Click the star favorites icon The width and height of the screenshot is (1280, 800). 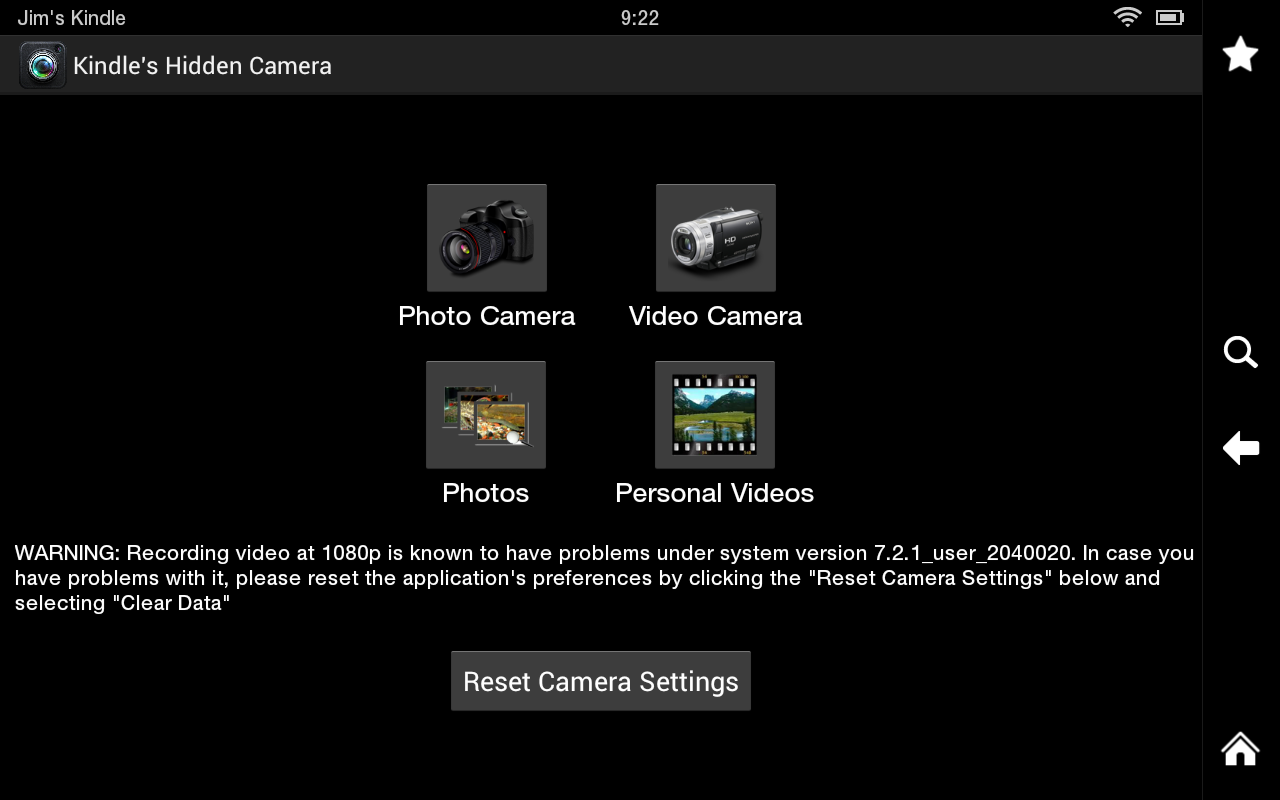click(x=1239, y=54)
